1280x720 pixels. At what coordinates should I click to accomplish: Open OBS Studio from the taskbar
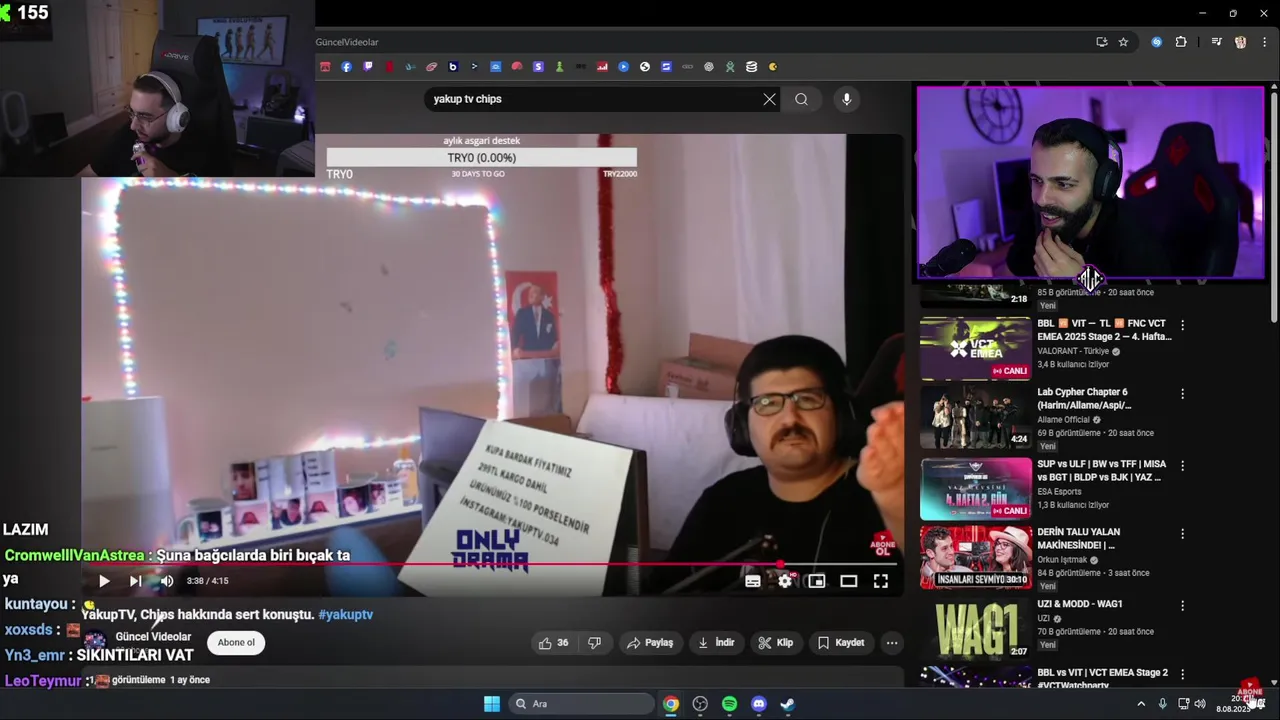pos(700,704)
